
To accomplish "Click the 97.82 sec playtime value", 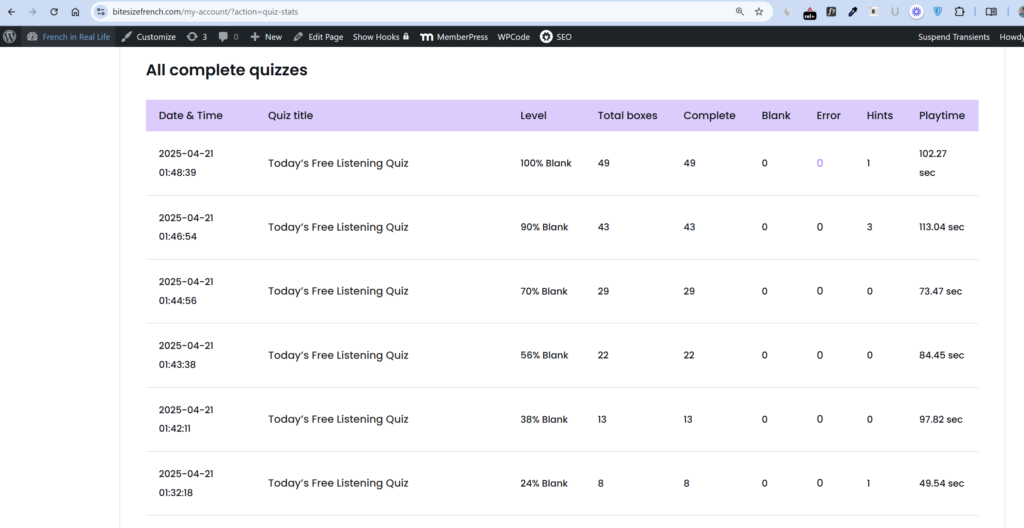I will (x=940, y=420).
